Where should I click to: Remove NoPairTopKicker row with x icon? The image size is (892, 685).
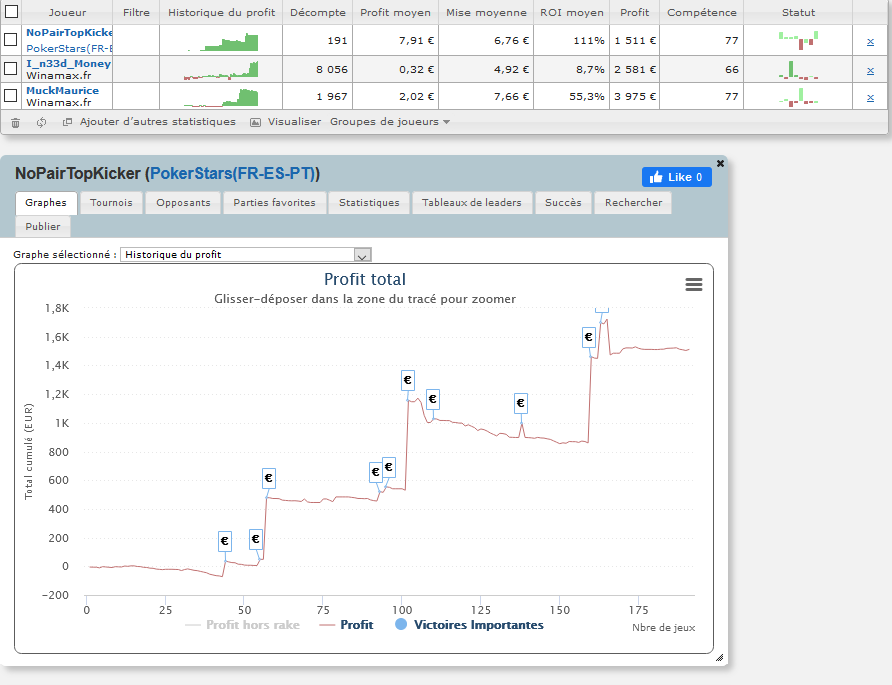click(x=870, y=42)
